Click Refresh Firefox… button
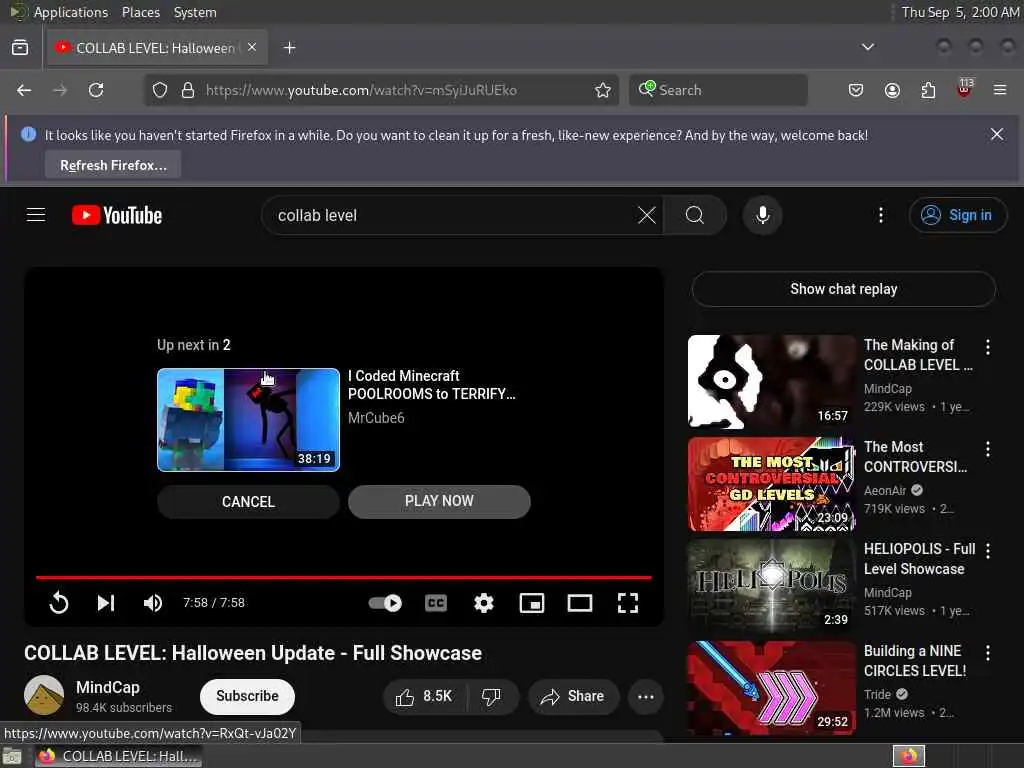 click(x=113, y=165)
